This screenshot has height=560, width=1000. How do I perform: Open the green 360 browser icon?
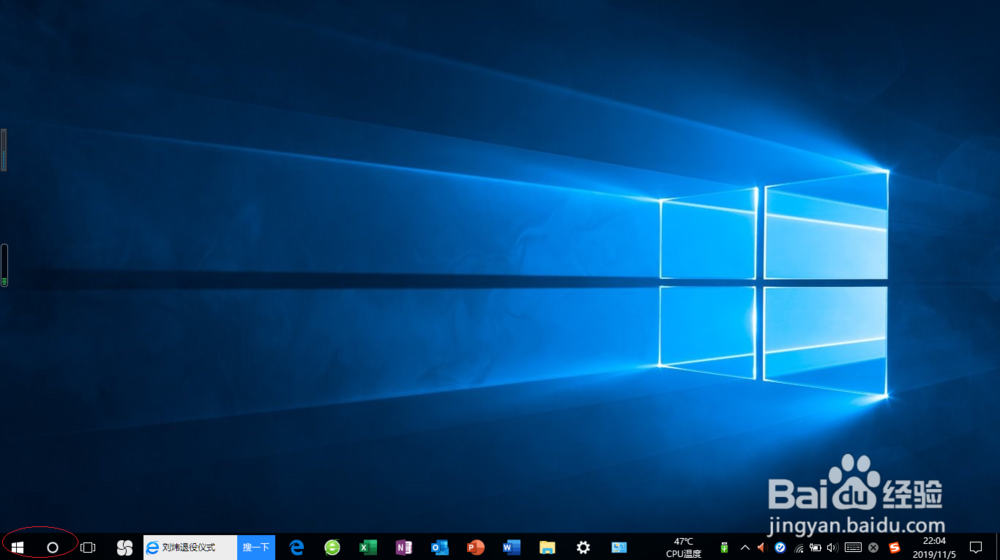(x=332, y=547)
